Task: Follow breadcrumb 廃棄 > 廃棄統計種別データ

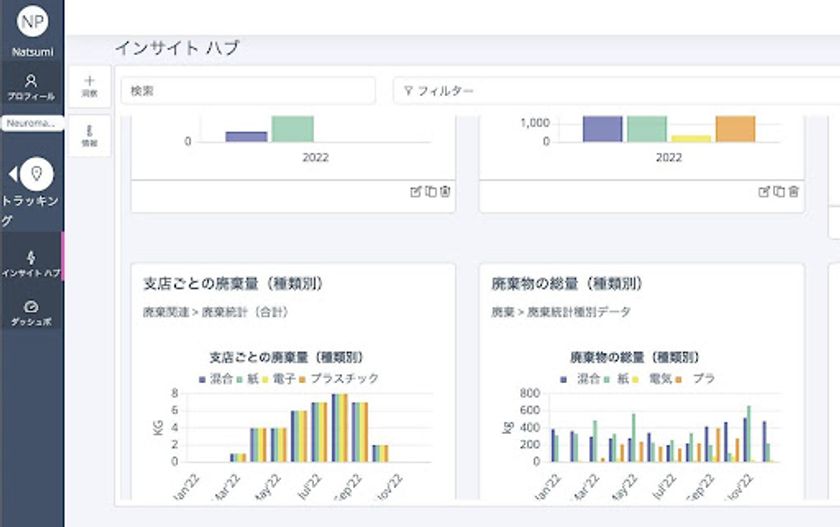Action: coord(561,312)
